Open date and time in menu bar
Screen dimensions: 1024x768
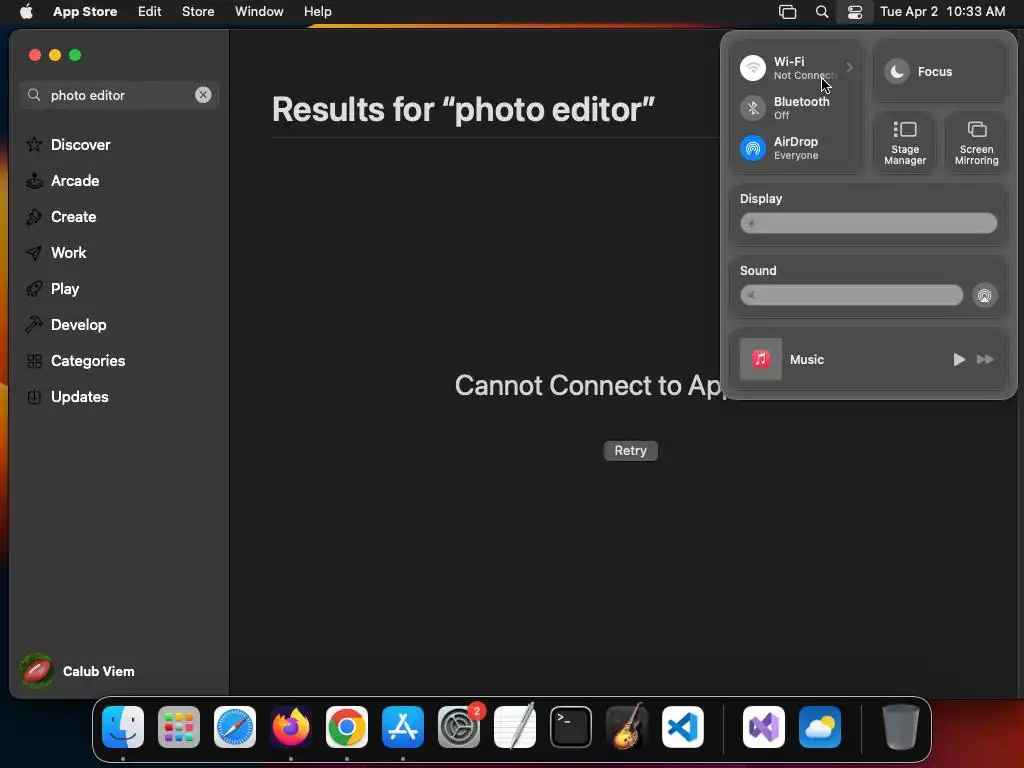pyautogui.click(x=942, y=12)
